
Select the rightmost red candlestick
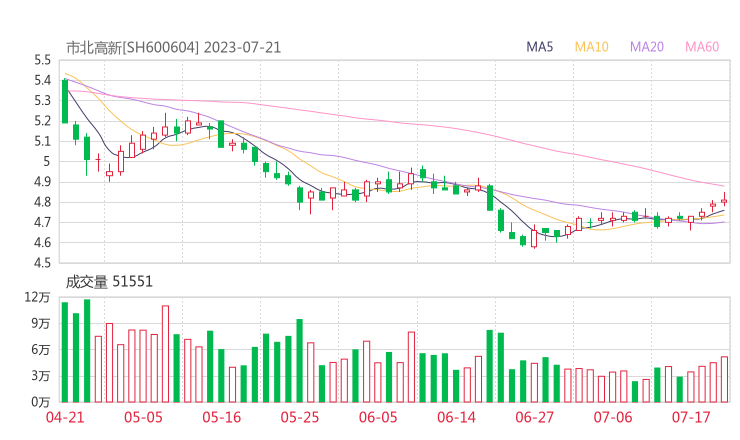coord(724,200)
